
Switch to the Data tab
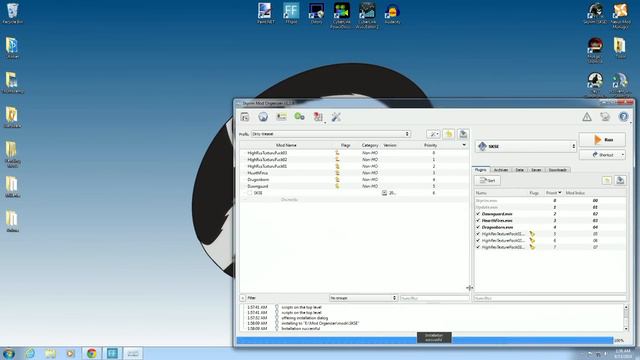click(x=520, y=170)
